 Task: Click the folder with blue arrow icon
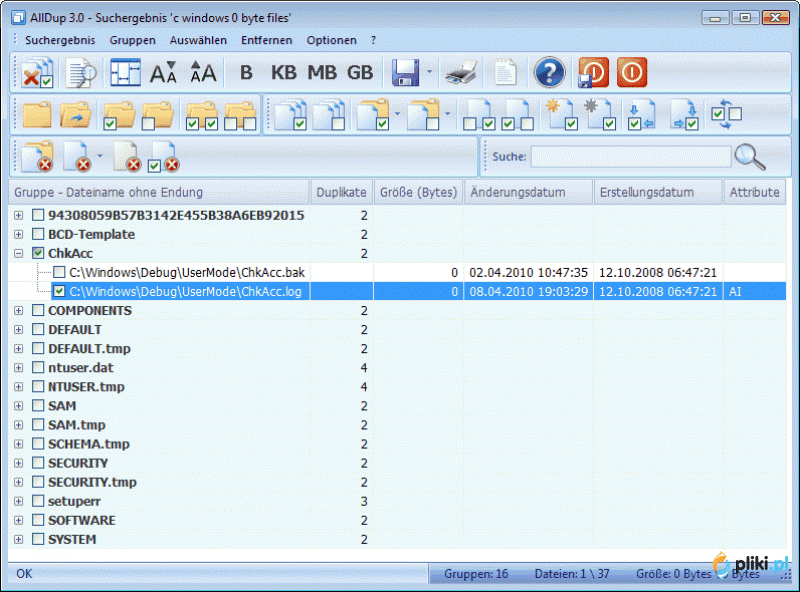click(76, 115)
